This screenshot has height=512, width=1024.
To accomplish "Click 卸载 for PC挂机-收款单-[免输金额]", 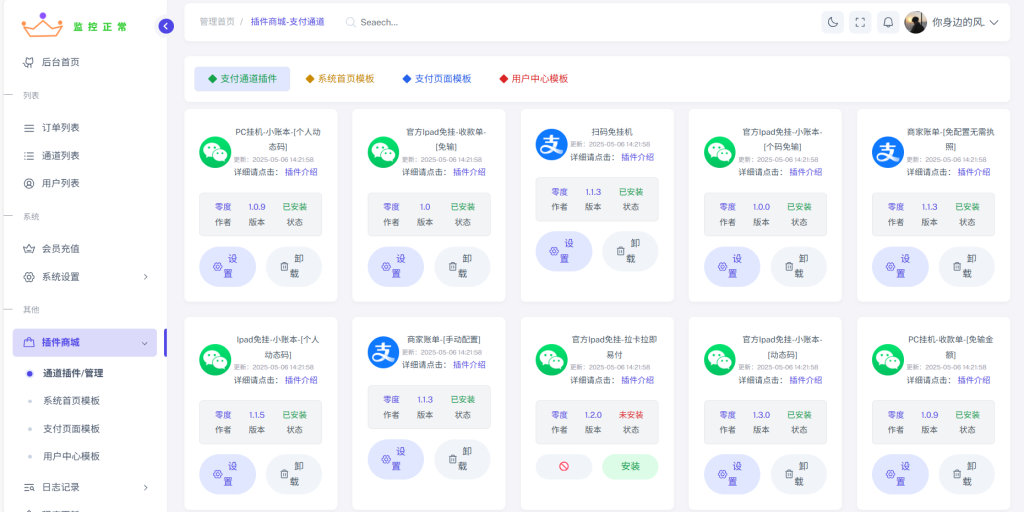I will [967, 474].
